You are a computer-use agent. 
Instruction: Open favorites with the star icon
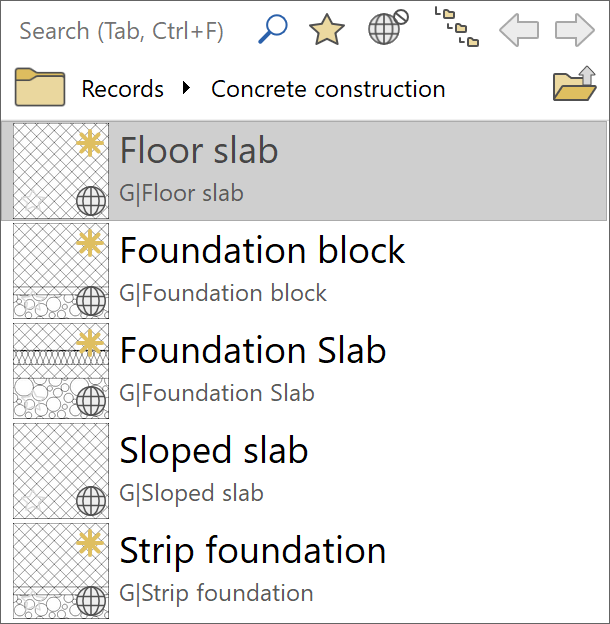coord(327,29)
